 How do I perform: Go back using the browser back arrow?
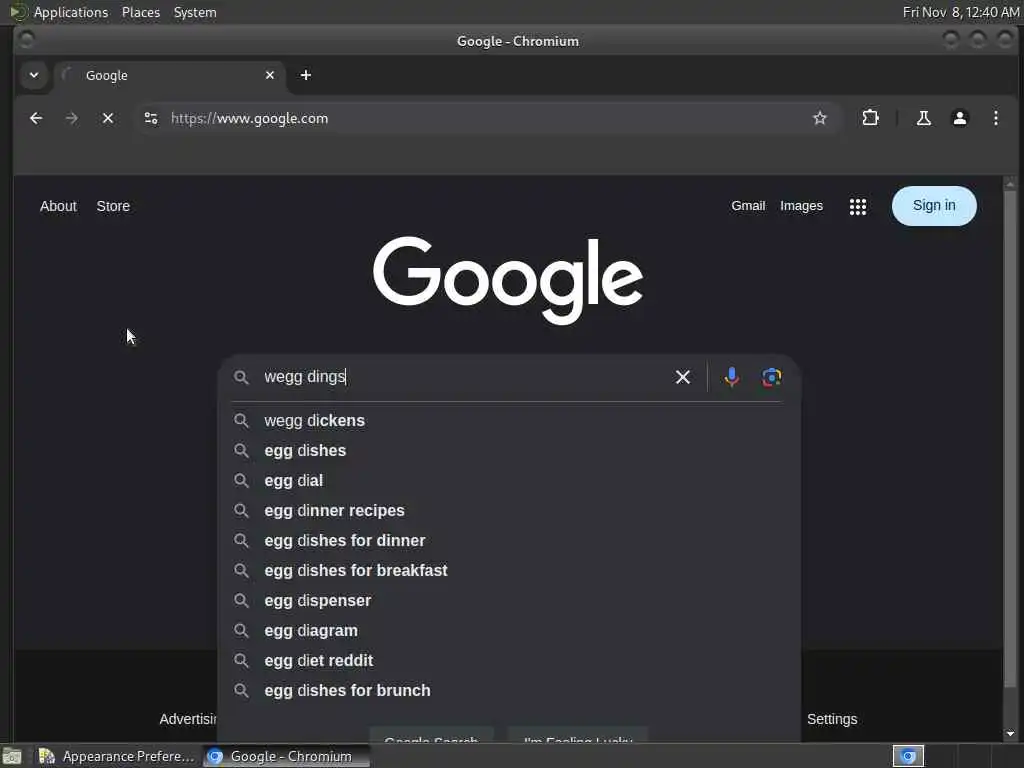click(36, 118)
